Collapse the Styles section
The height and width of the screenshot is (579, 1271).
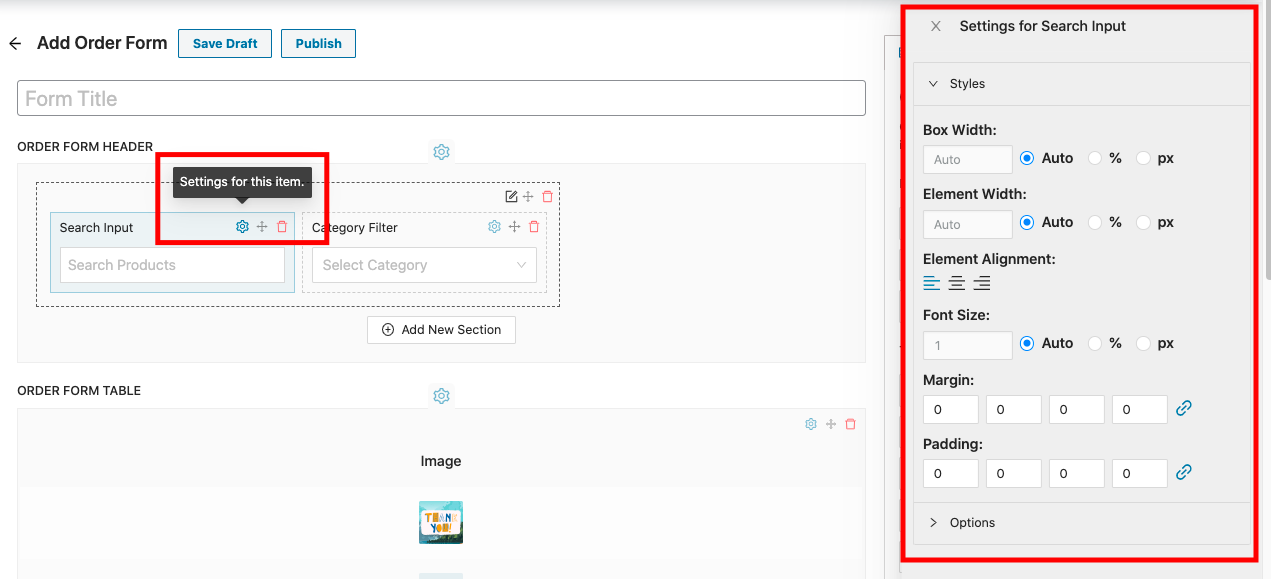(967, 84)
